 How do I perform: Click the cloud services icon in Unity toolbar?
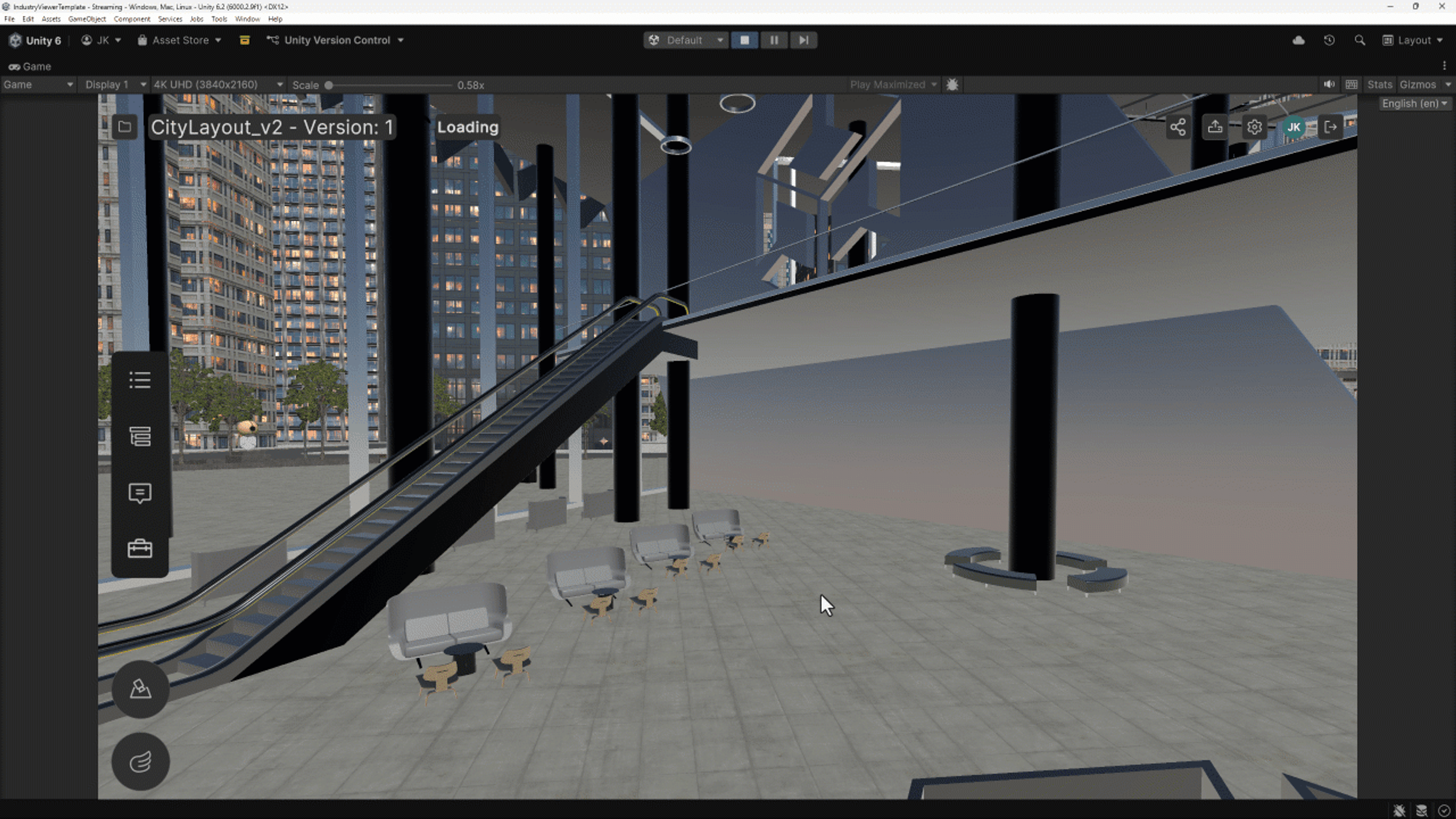1298,40
